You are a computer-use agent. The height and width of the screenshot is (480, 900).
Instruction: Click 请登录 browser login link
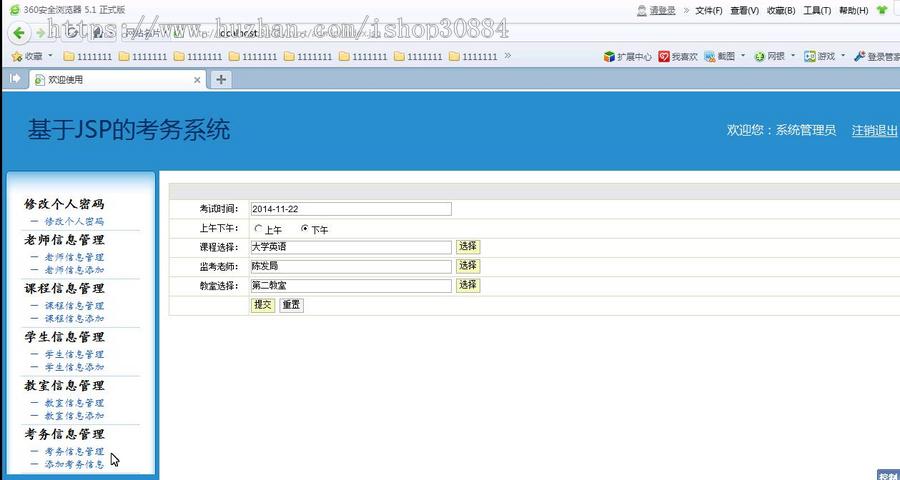(x=662, y=10)
